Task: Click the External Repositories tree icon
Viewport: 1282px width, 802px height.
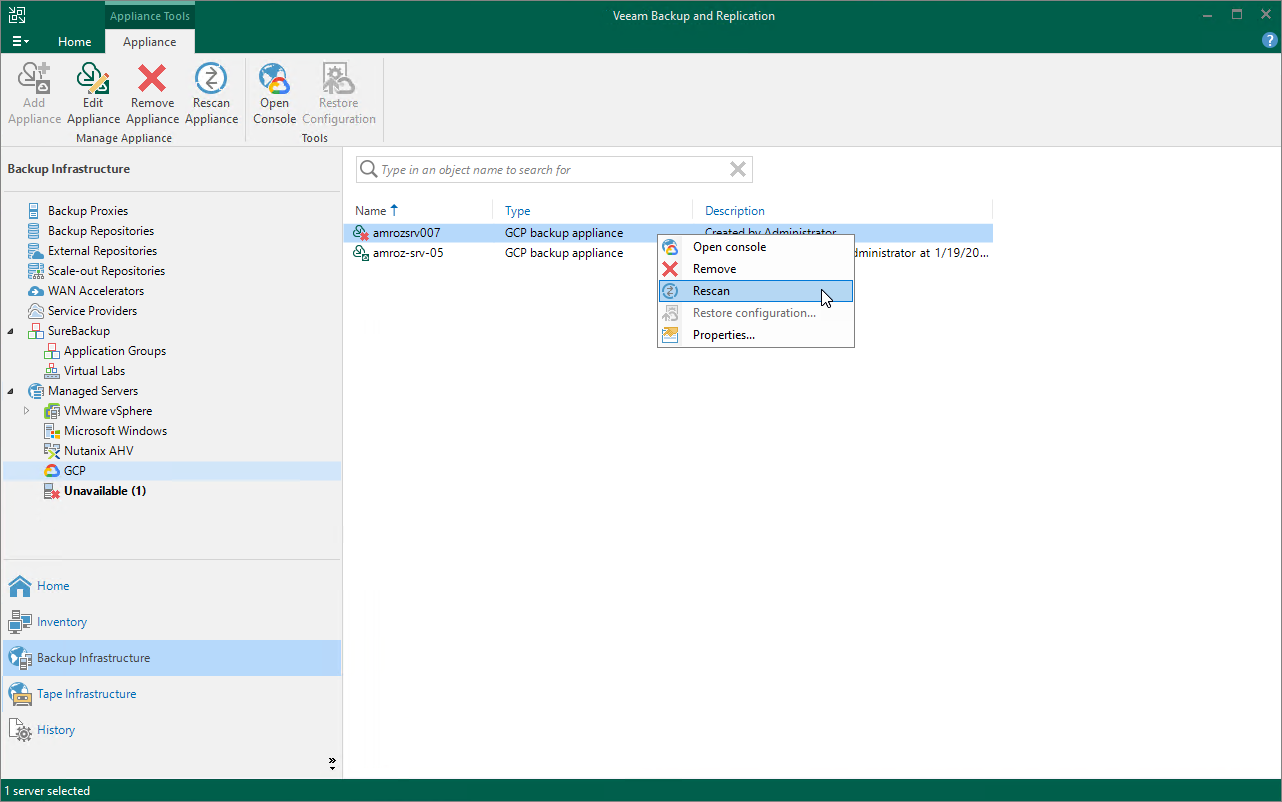Action: point(36,251)
